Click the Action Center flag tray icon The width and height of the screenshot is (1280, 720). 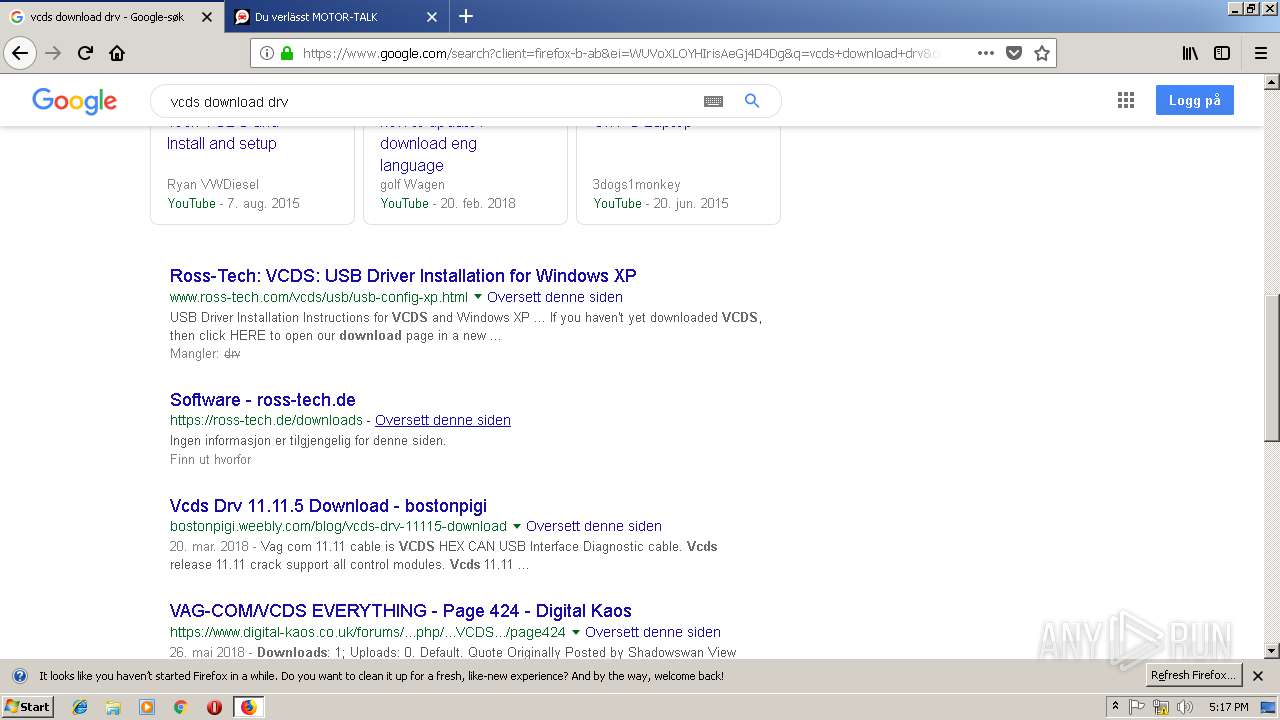1137,707
